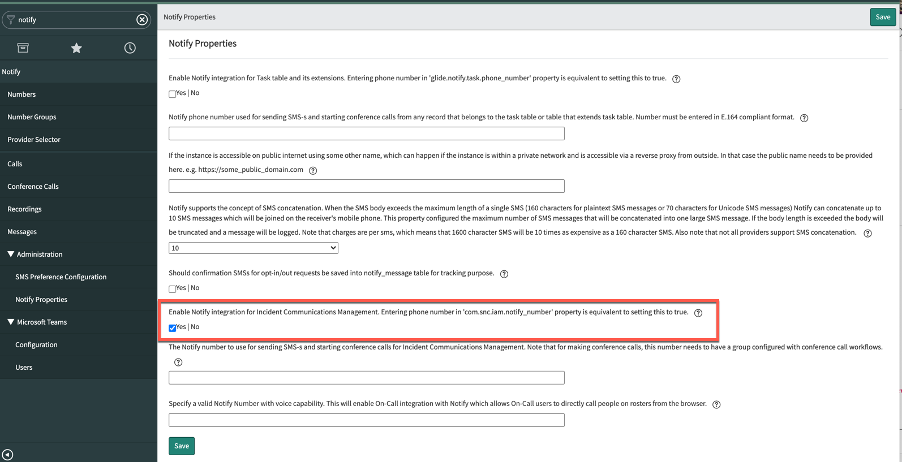
Task: Open SMS Preference Configuration link
Action: pos(61,277)
